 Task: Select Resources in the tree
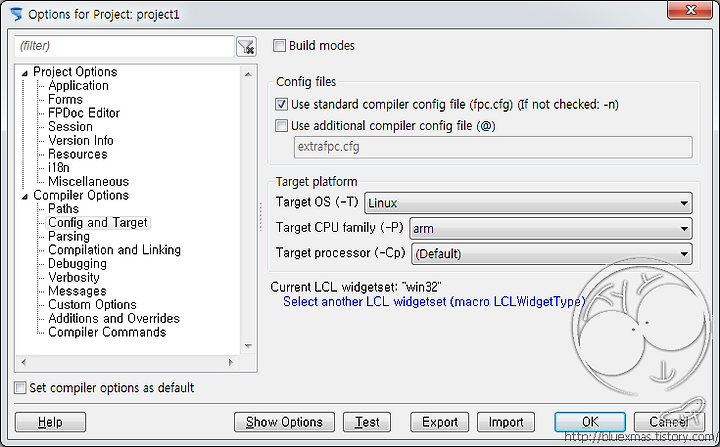[78, 154]
